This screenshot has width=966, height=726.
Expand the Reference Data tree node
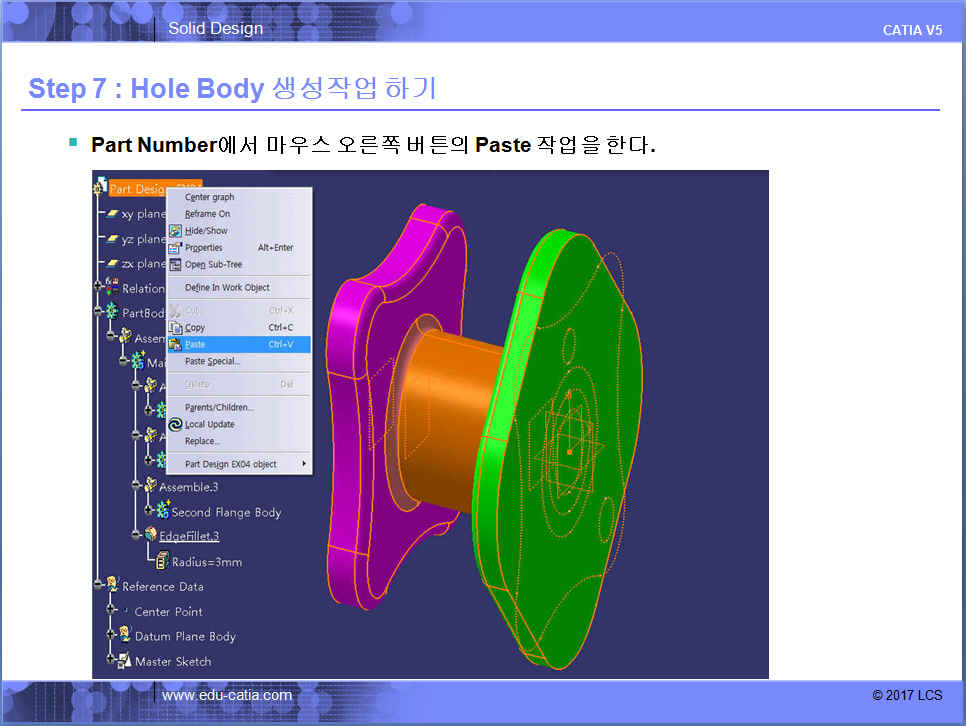(98, 586)
